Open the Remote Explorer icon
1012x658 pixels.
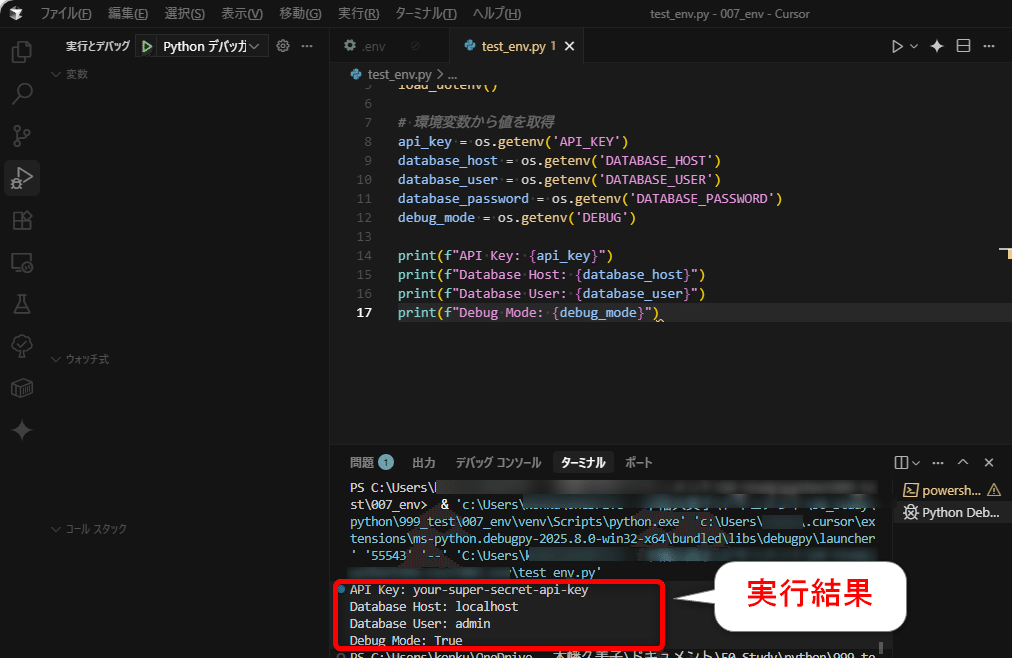coord(21,262)
